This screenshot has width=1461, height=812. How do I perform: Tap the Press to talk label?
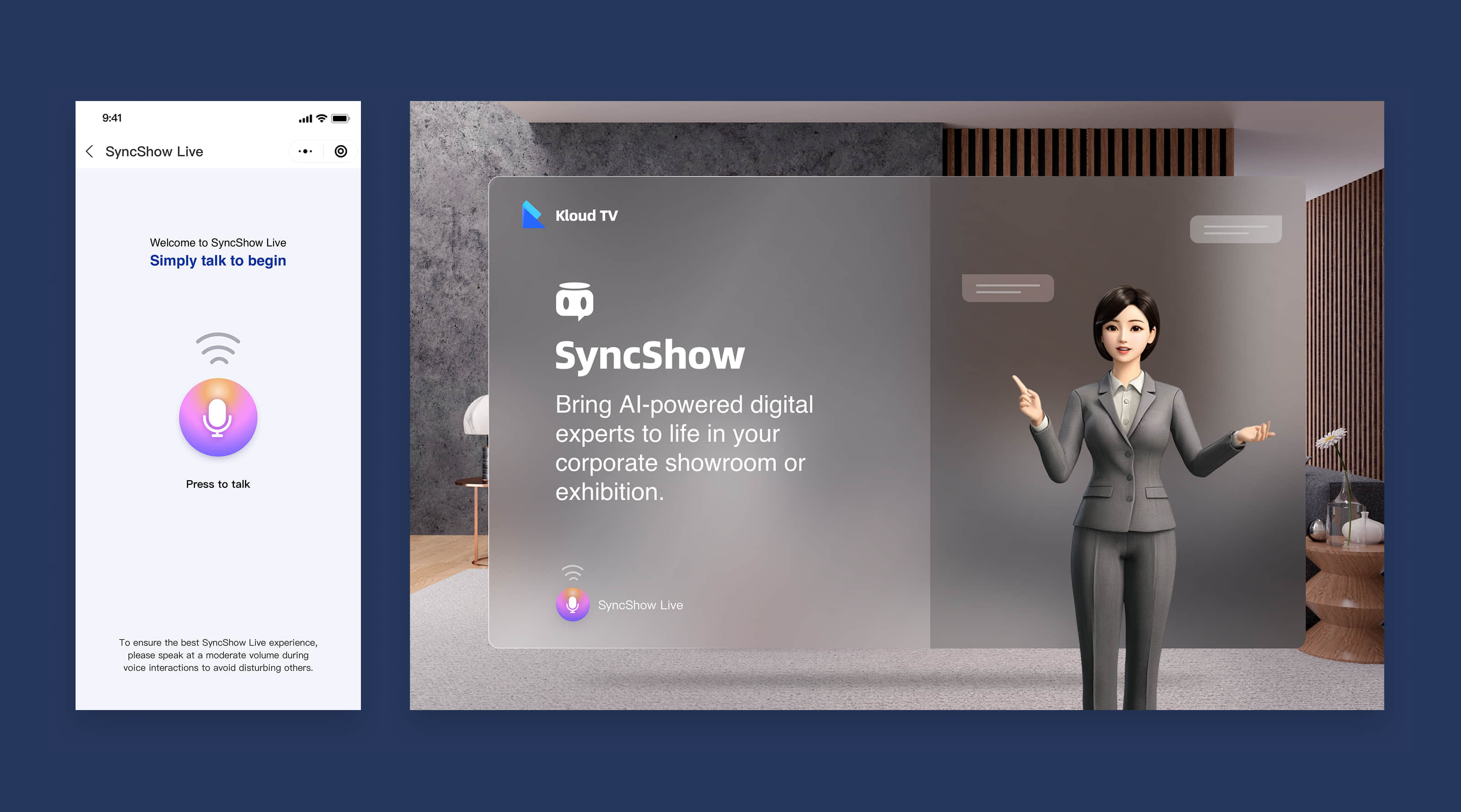pos(218,484)
